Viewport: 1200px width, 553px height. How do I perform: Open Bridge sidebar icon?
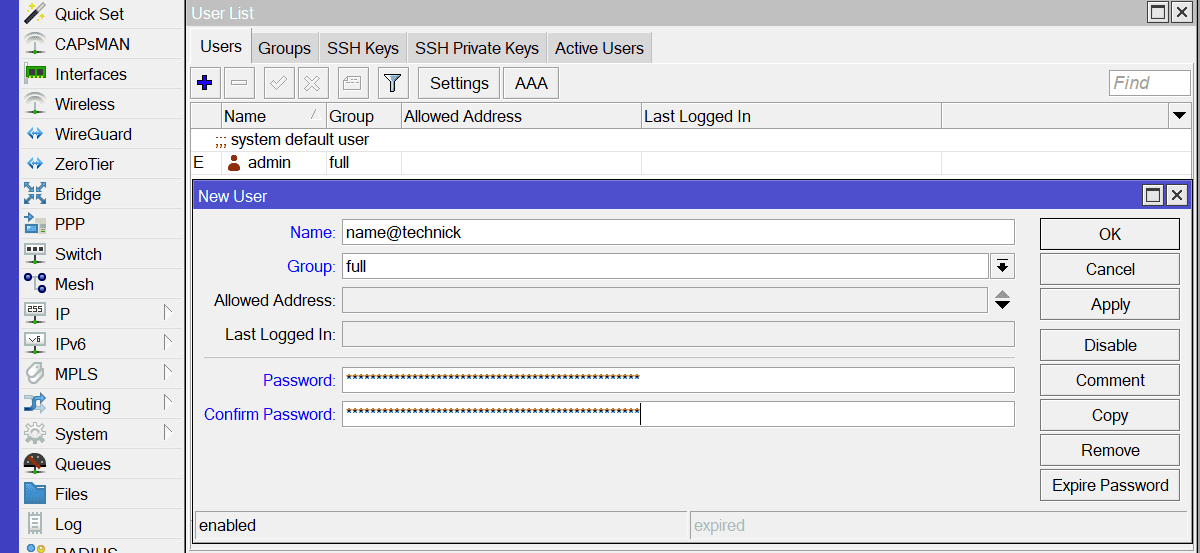coord(35,194)
